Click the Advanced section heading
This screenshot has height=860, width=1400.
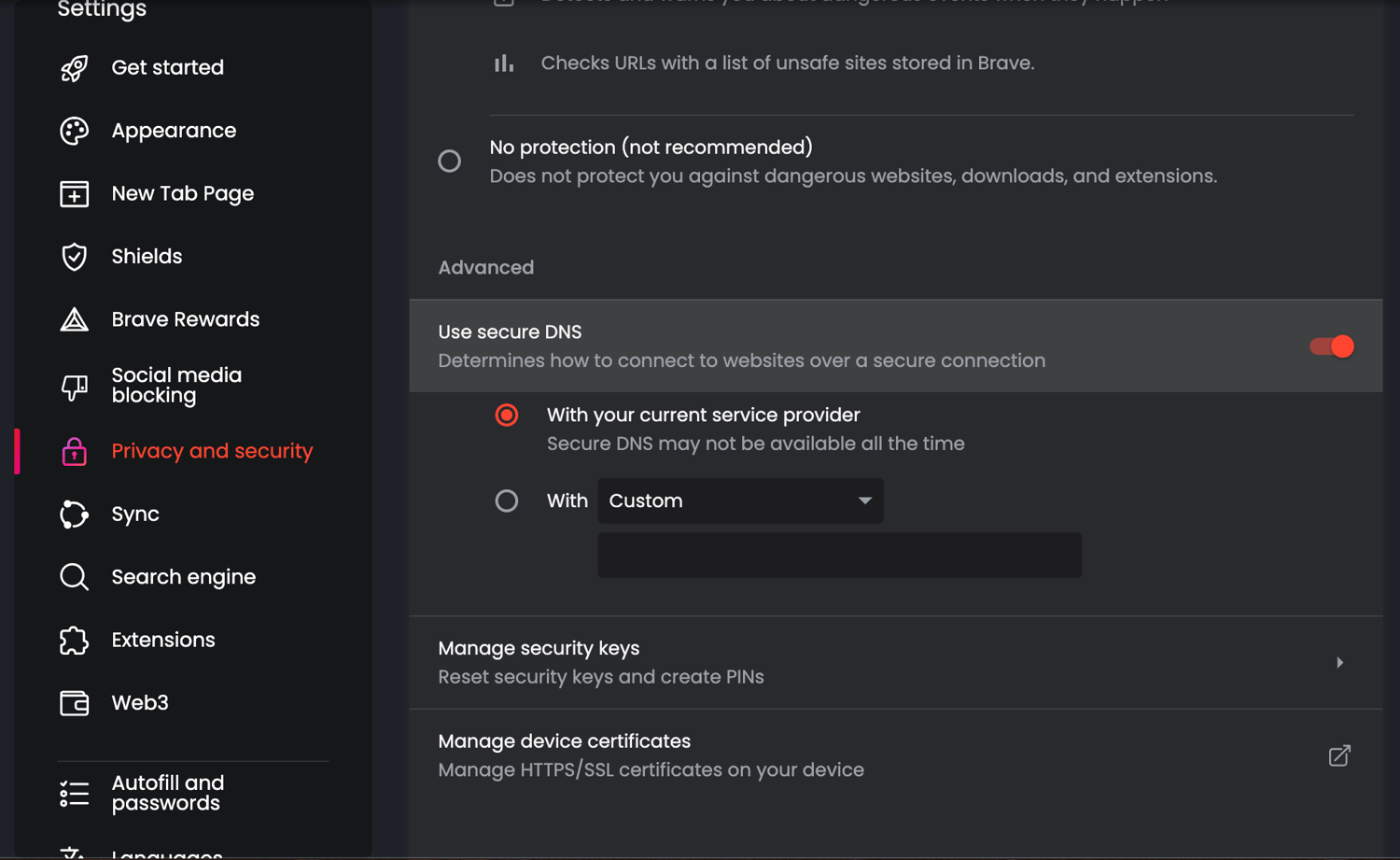coord(486,268)
